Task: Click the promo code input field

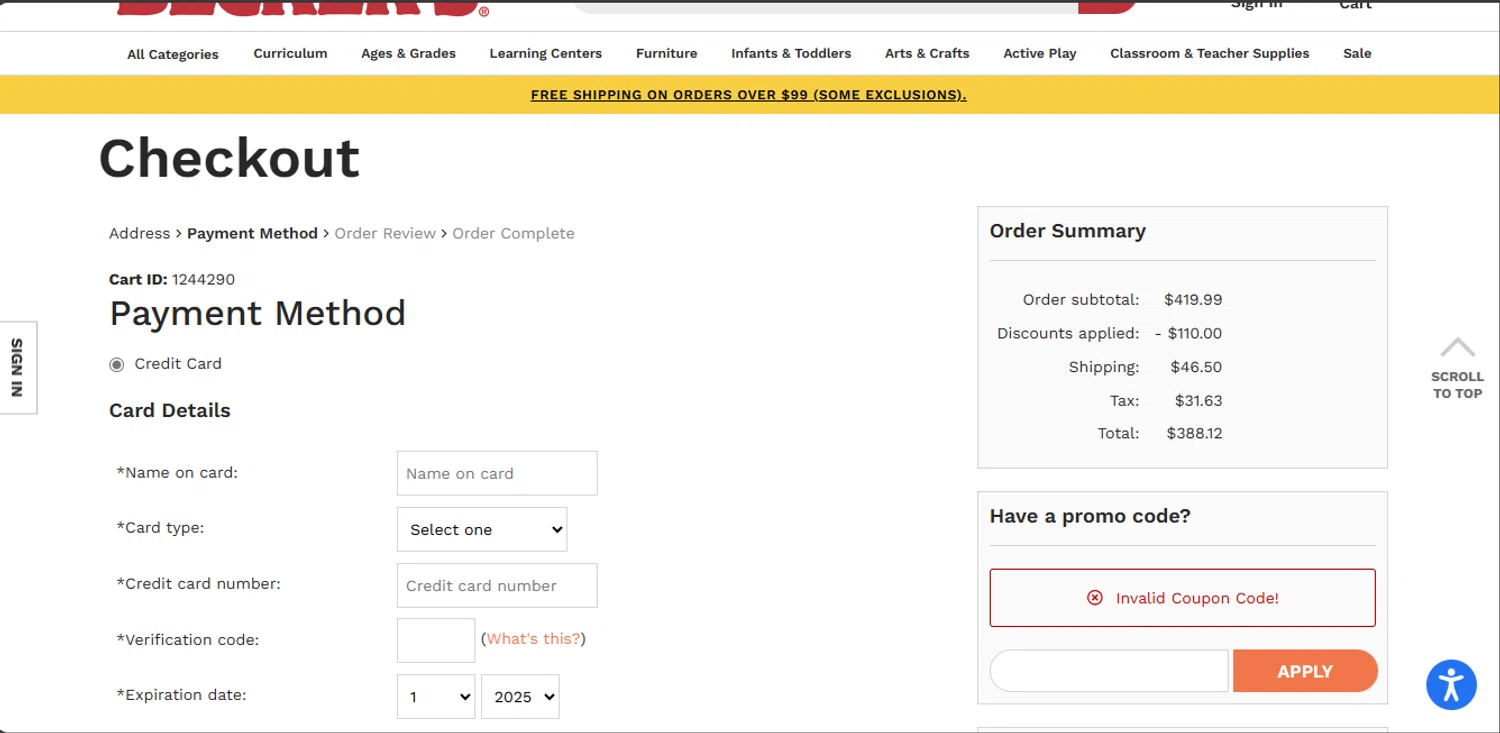Action: pyautogui.click(x=1109, y=671)
